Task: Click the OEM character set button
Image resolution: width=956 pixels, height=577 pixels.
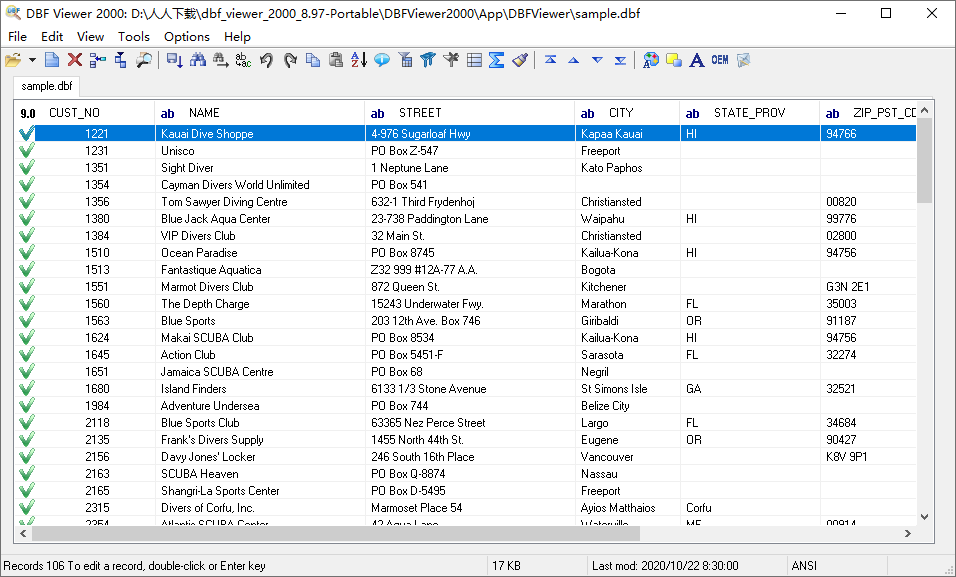Action: pos(720,60)
